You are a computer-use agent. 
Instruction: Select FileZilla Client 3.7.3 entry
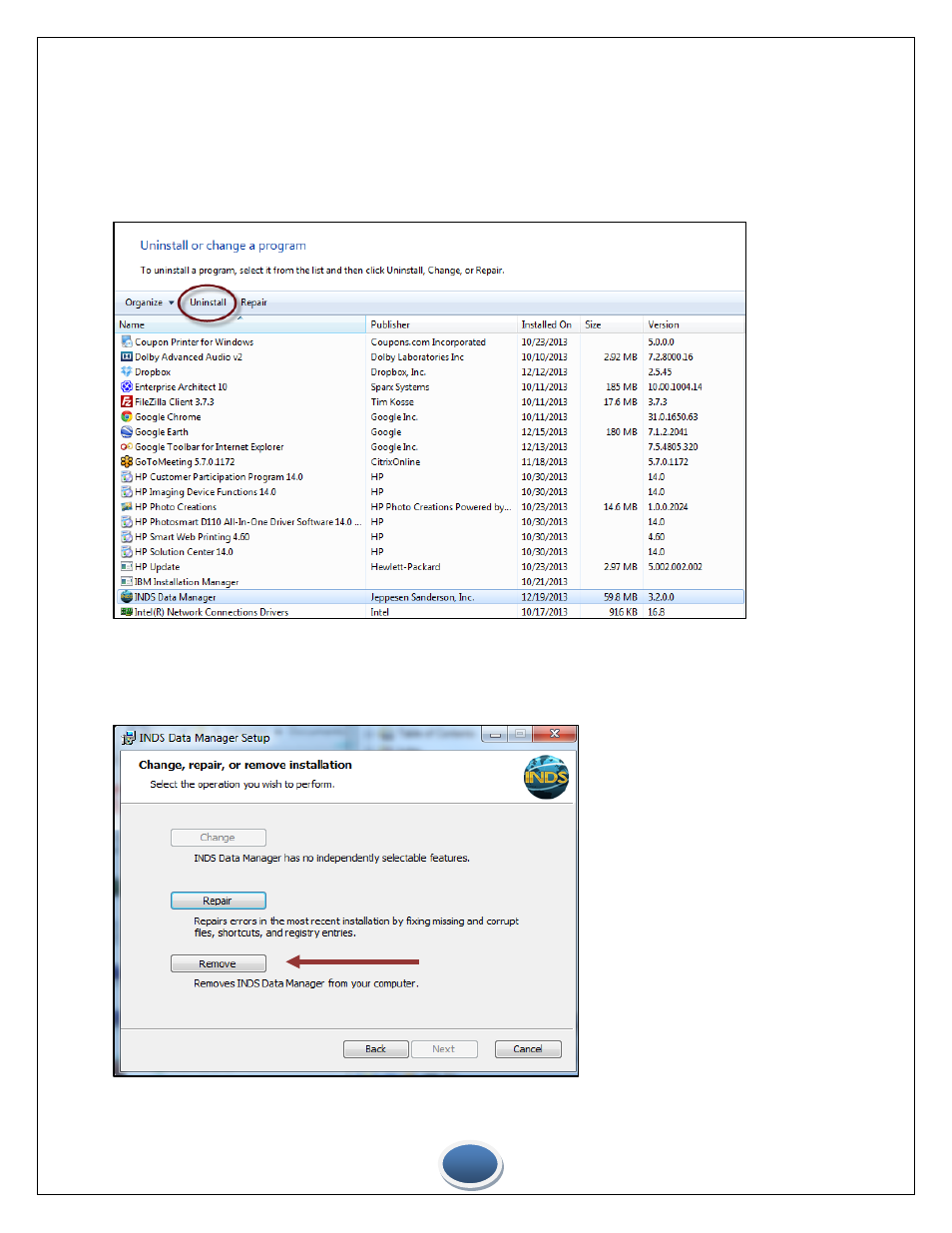pos(175,402)
